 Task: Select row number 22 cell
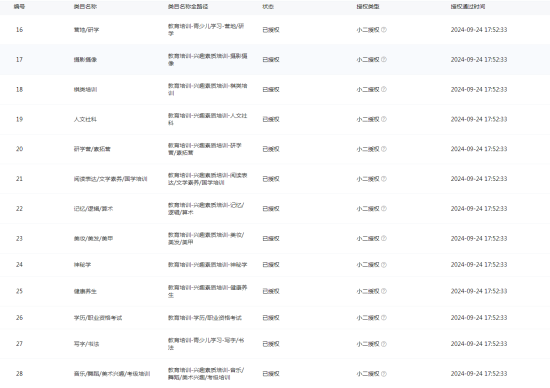point(19,209)
